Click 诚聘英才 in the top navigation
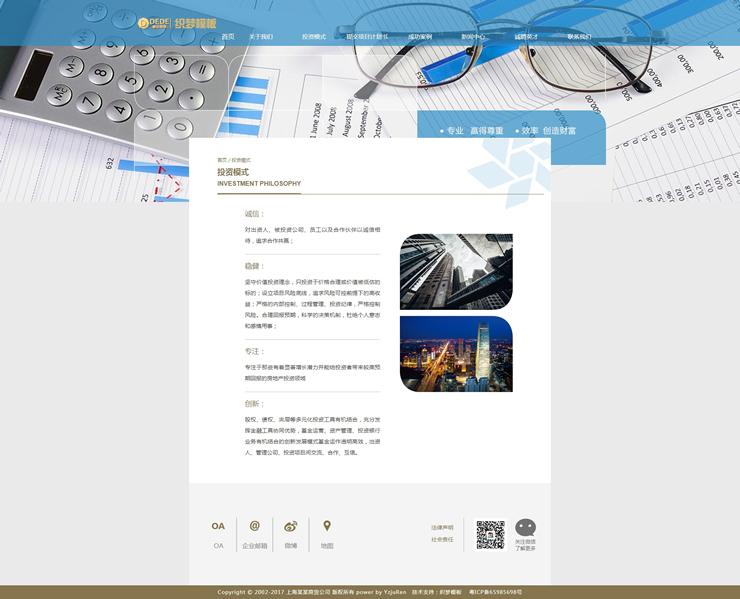740x599 pixels. (526, 37)
